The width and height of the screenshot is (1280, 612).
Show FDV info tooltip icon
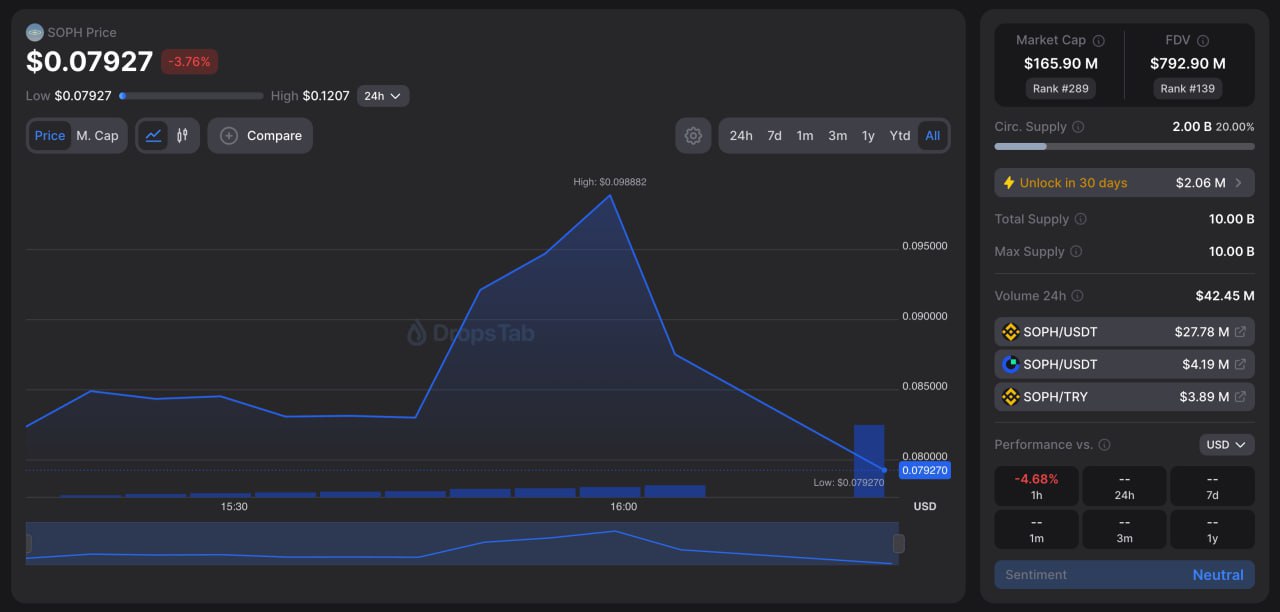coord(1203,40)
